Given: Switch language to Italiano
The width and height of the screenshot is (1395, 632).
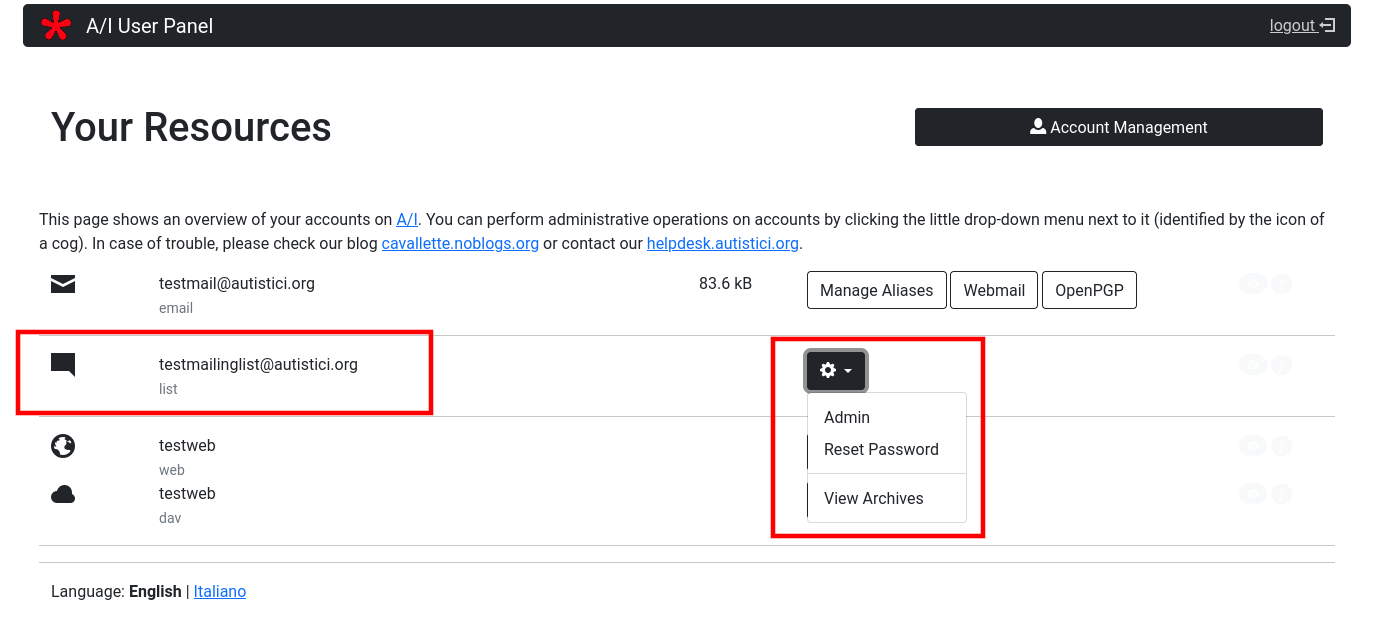Looking at the screenshot, I should tap(220, 592).
